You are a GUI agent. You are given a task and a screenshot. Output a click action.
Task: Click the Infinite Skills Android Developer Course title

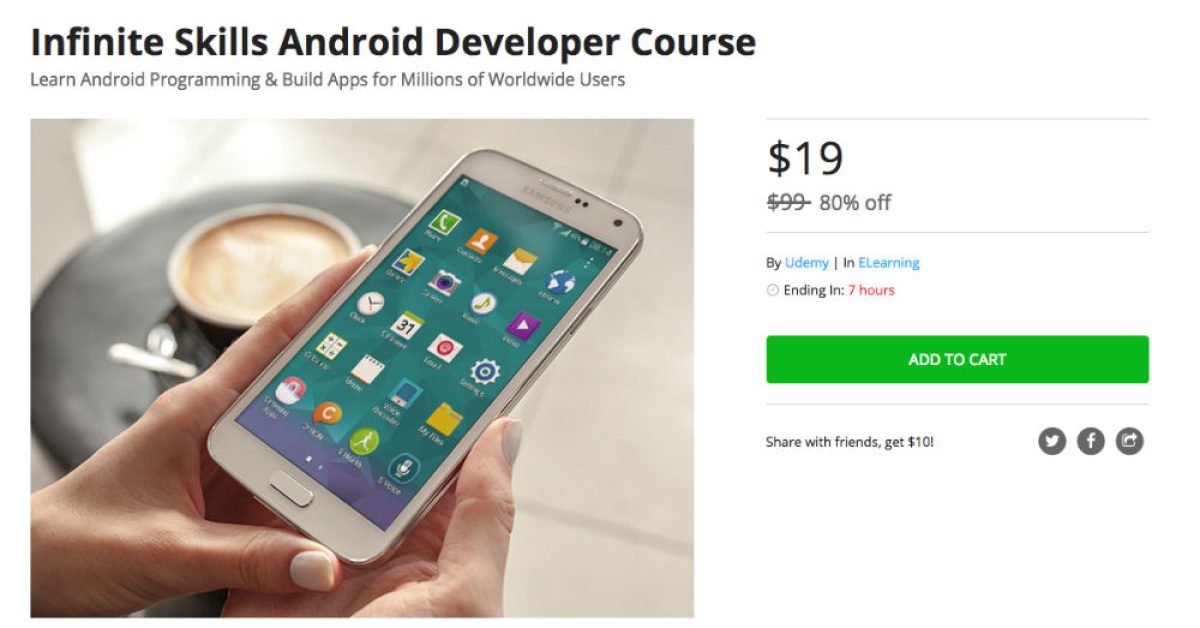[393, 42]
